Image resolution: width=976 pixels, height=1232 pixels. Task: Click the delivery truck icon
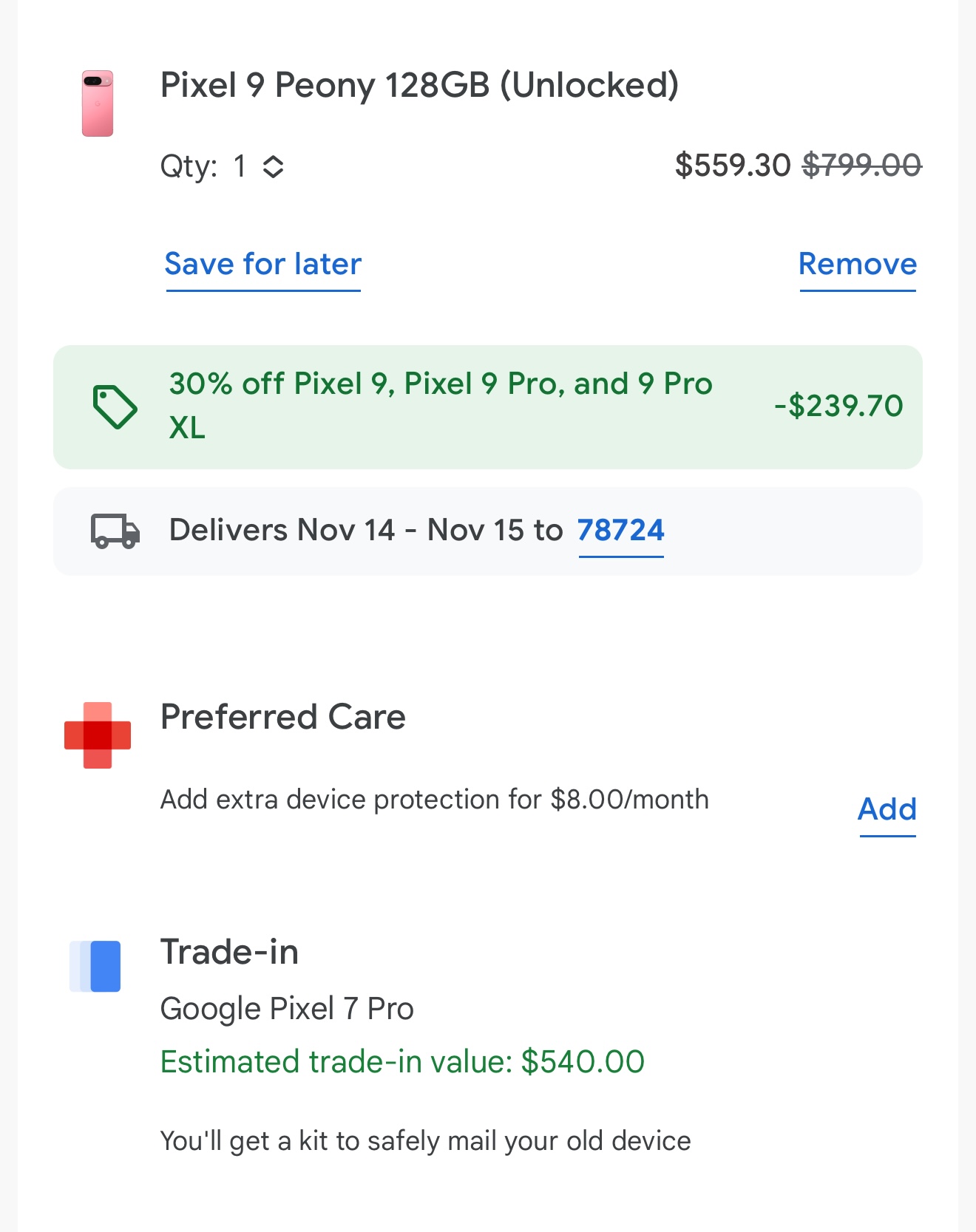(x=115, y=531)
